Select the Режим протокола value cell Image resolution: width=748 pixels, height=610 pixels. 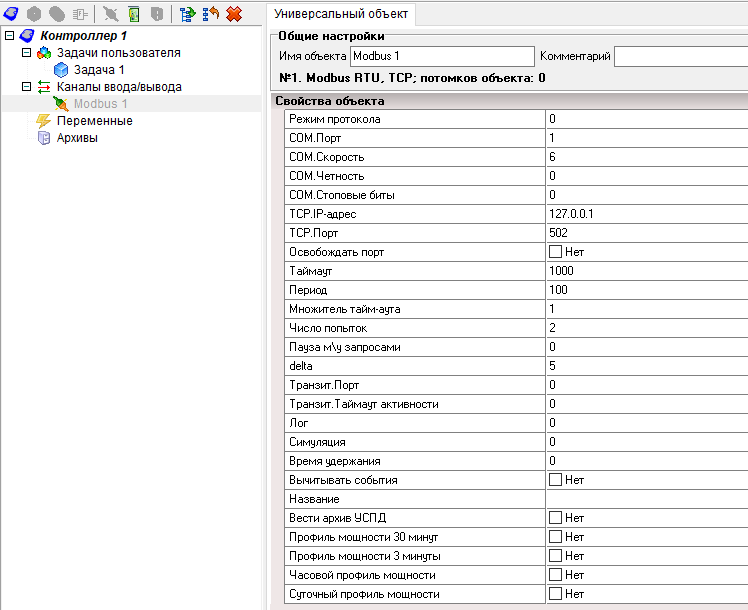(x=647, y=119)
